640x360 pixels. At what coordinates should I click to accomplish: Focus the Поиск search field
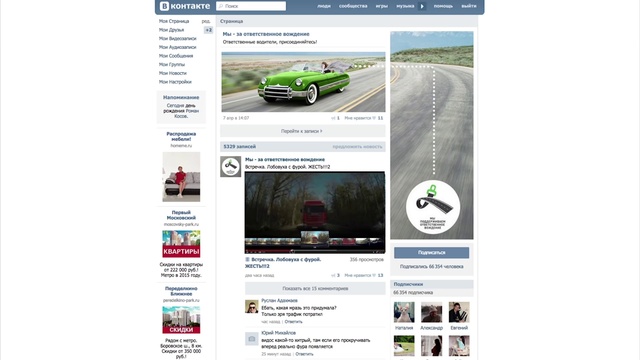(251, 6)
